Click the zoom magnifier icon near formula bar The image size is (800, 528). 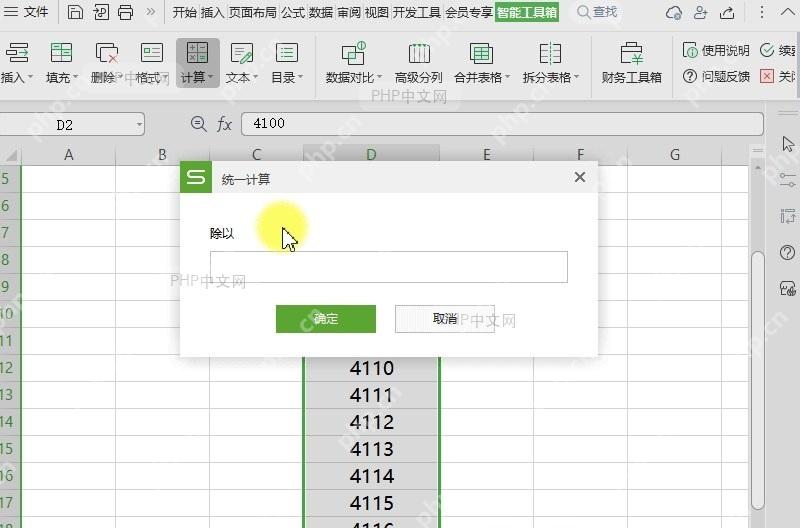(x=198, y=123)
